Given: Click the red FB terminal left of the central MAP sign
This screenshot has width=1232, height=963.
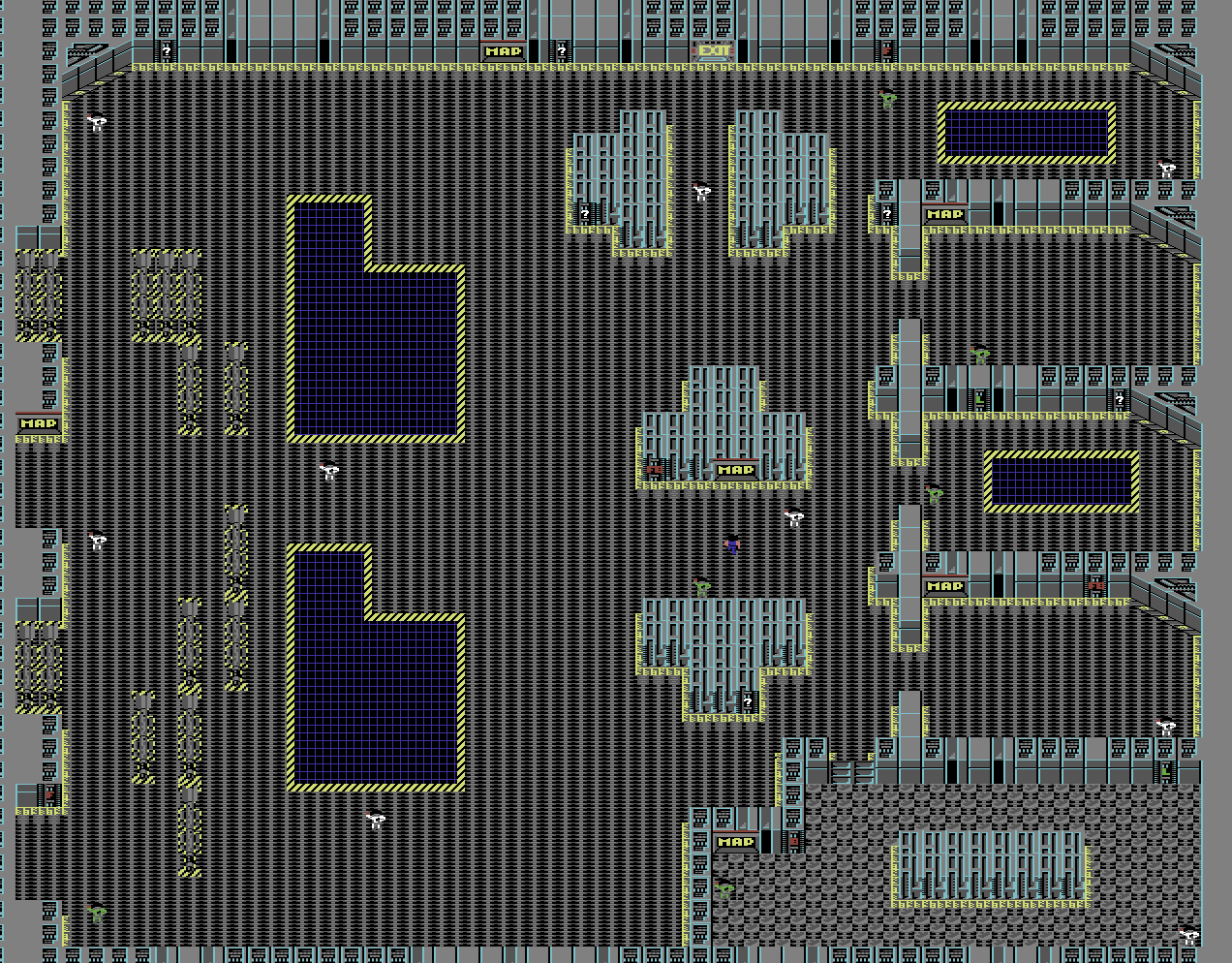Looking at the screenshot, I should 656,470.
